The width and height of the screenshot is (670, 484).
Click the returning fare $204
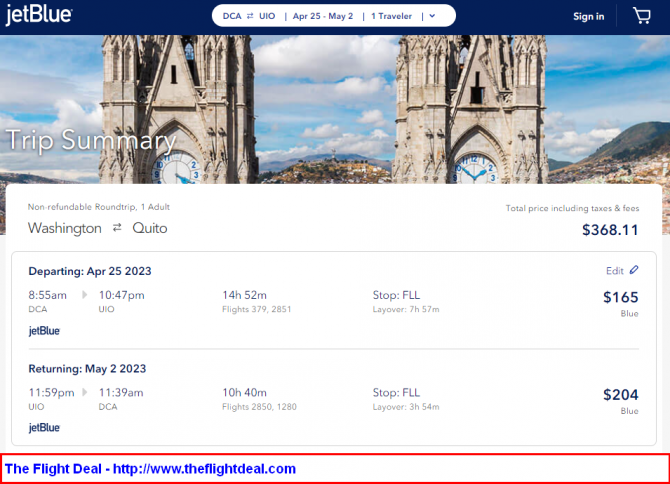pos(620,394)
